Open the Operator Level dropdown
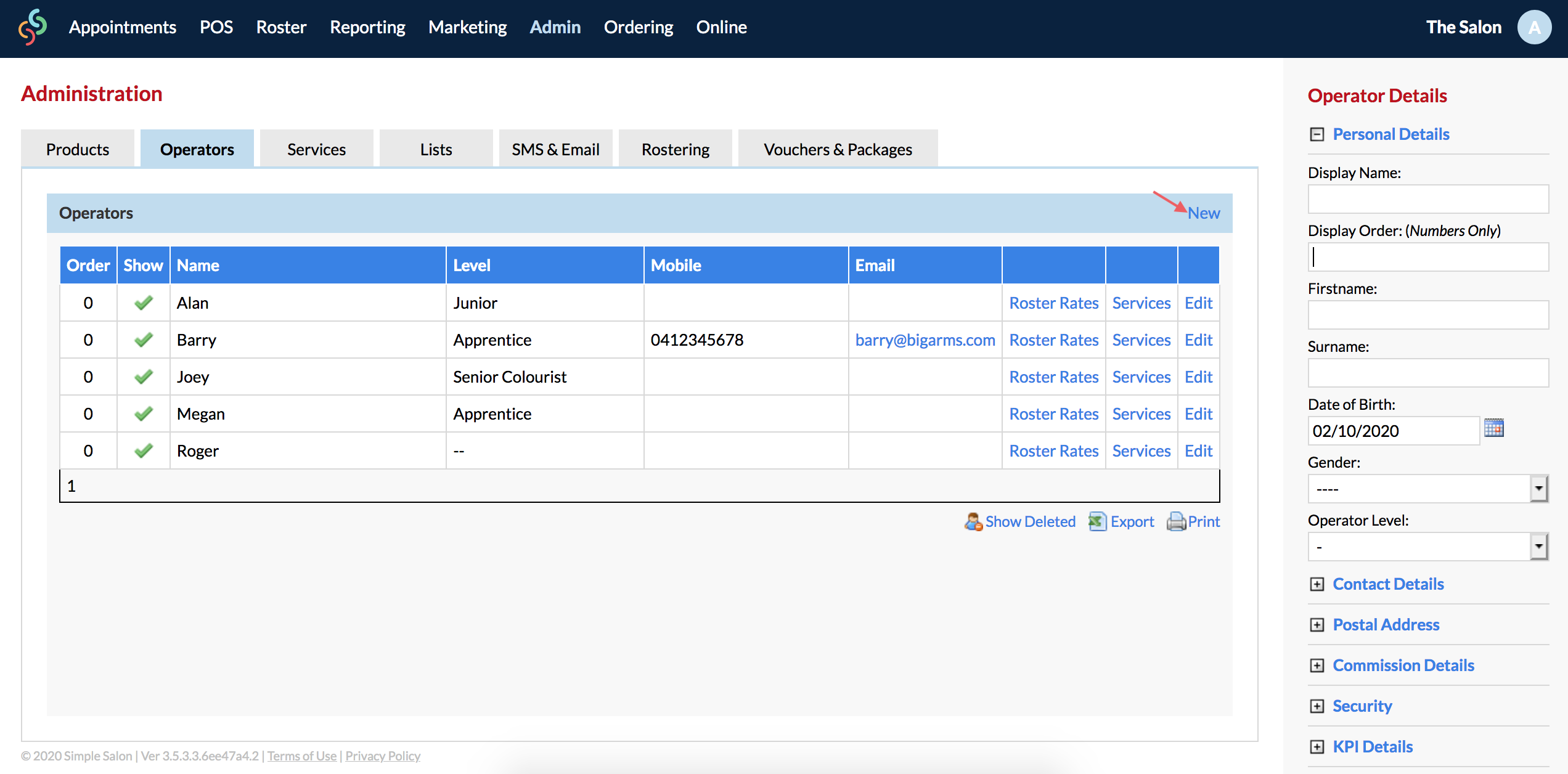1568x774 pixels. (1427, 547)
